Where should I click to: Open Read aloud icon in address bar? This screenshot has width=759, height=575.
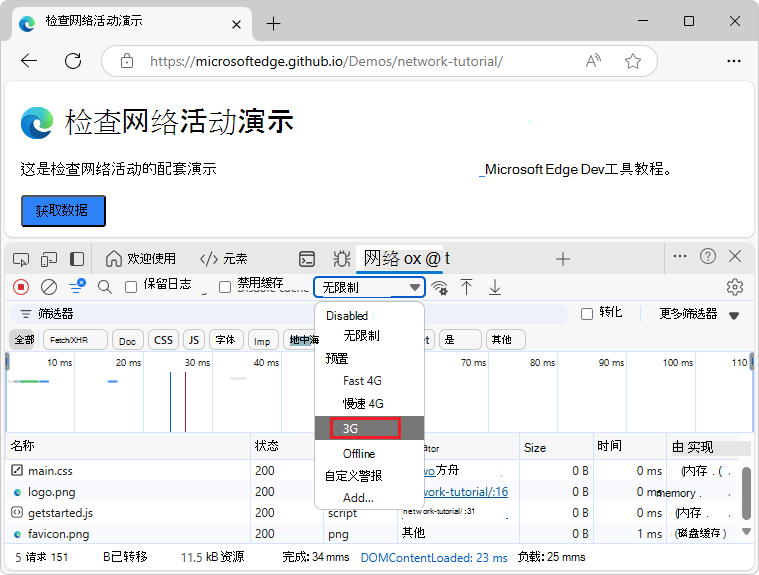pyautogui.click(x=593, y=61)
